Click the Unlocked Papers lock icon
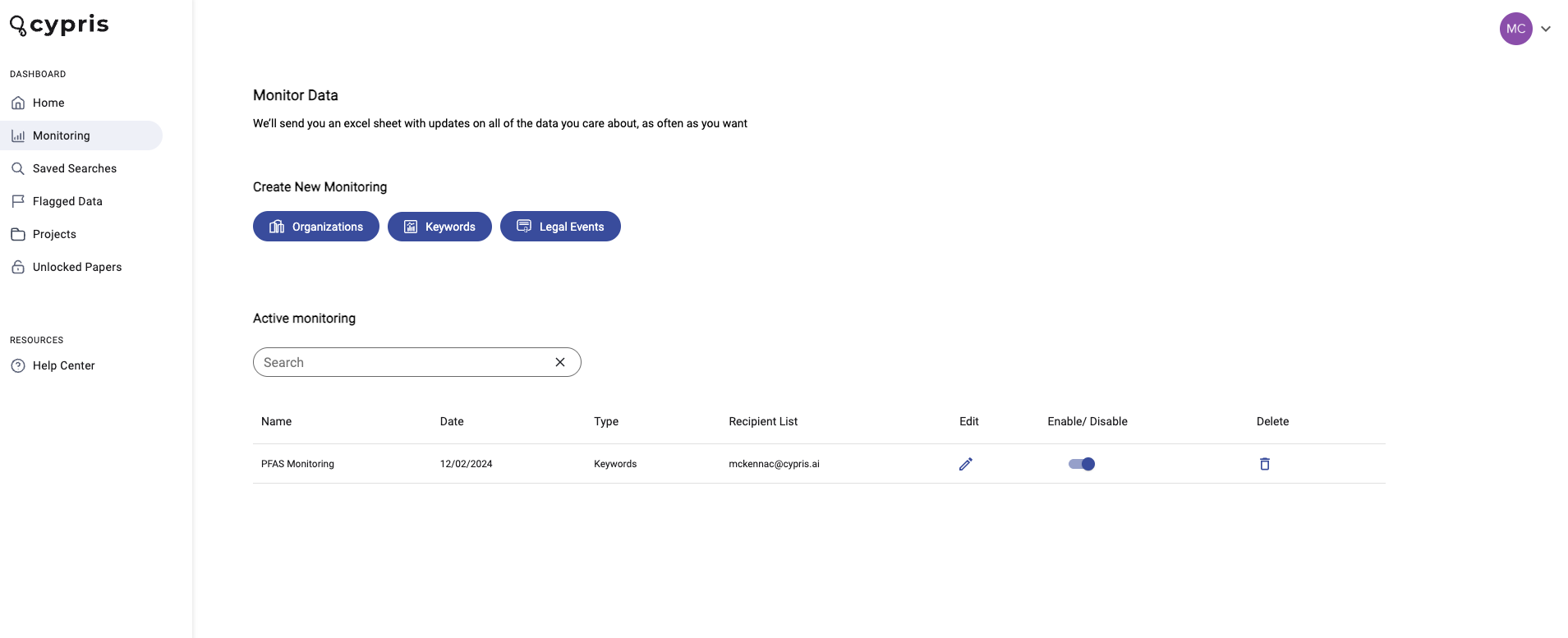Image resolution: width=1568 pixels, height=638 pixels. 18,267
